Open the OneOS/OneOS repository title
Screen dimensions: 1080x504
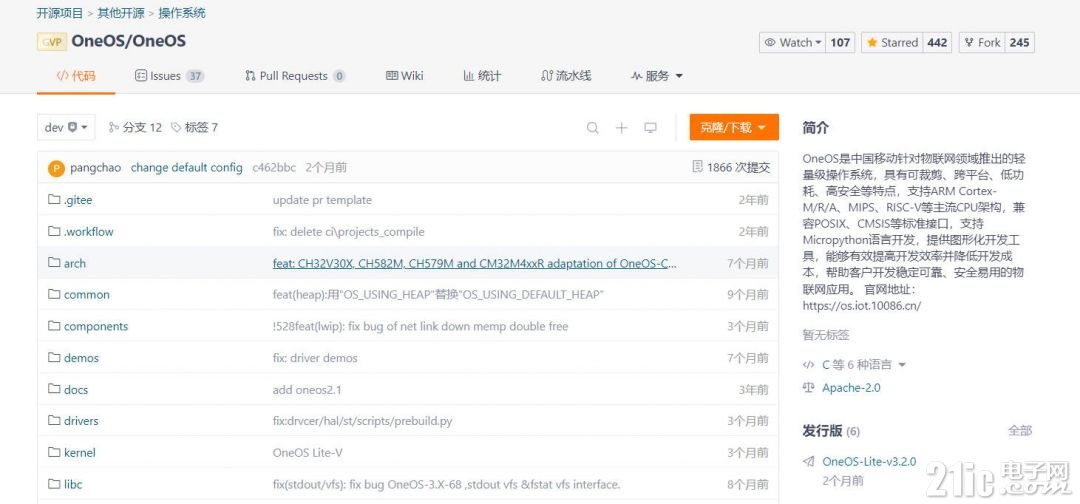129,41
